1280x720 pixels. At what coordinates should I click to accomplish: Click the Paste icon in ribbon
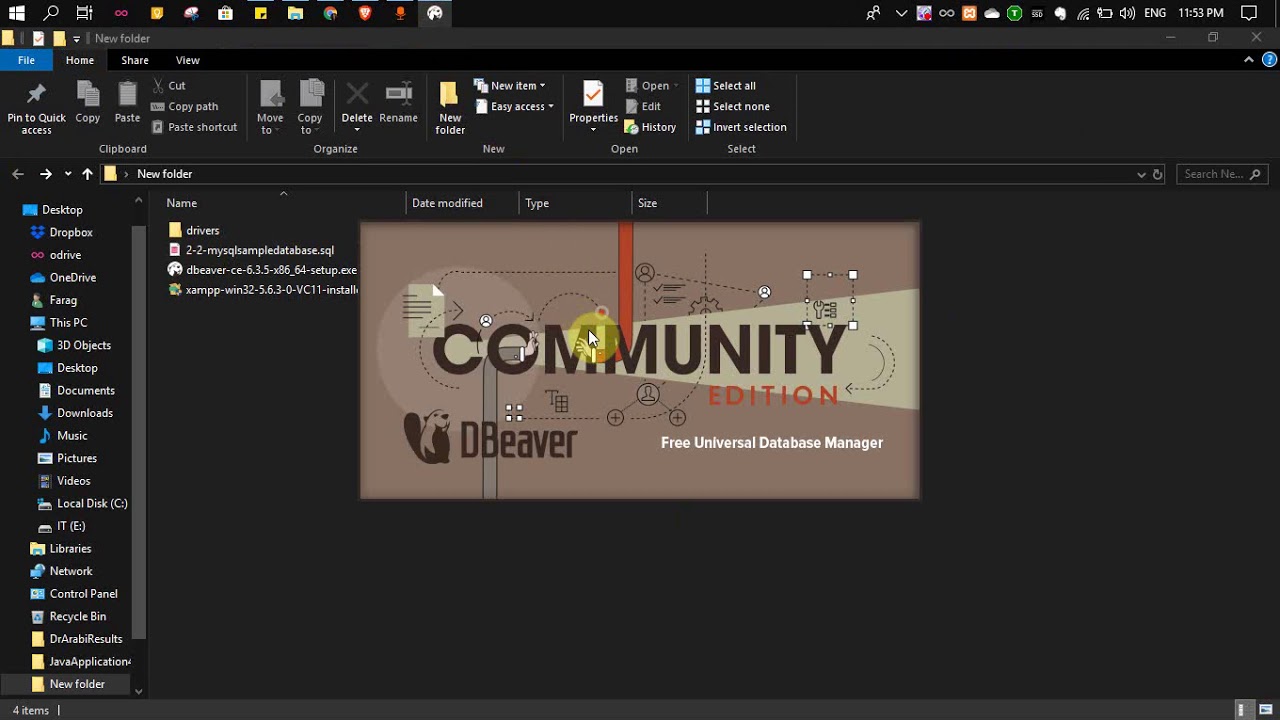click(127, 94)
